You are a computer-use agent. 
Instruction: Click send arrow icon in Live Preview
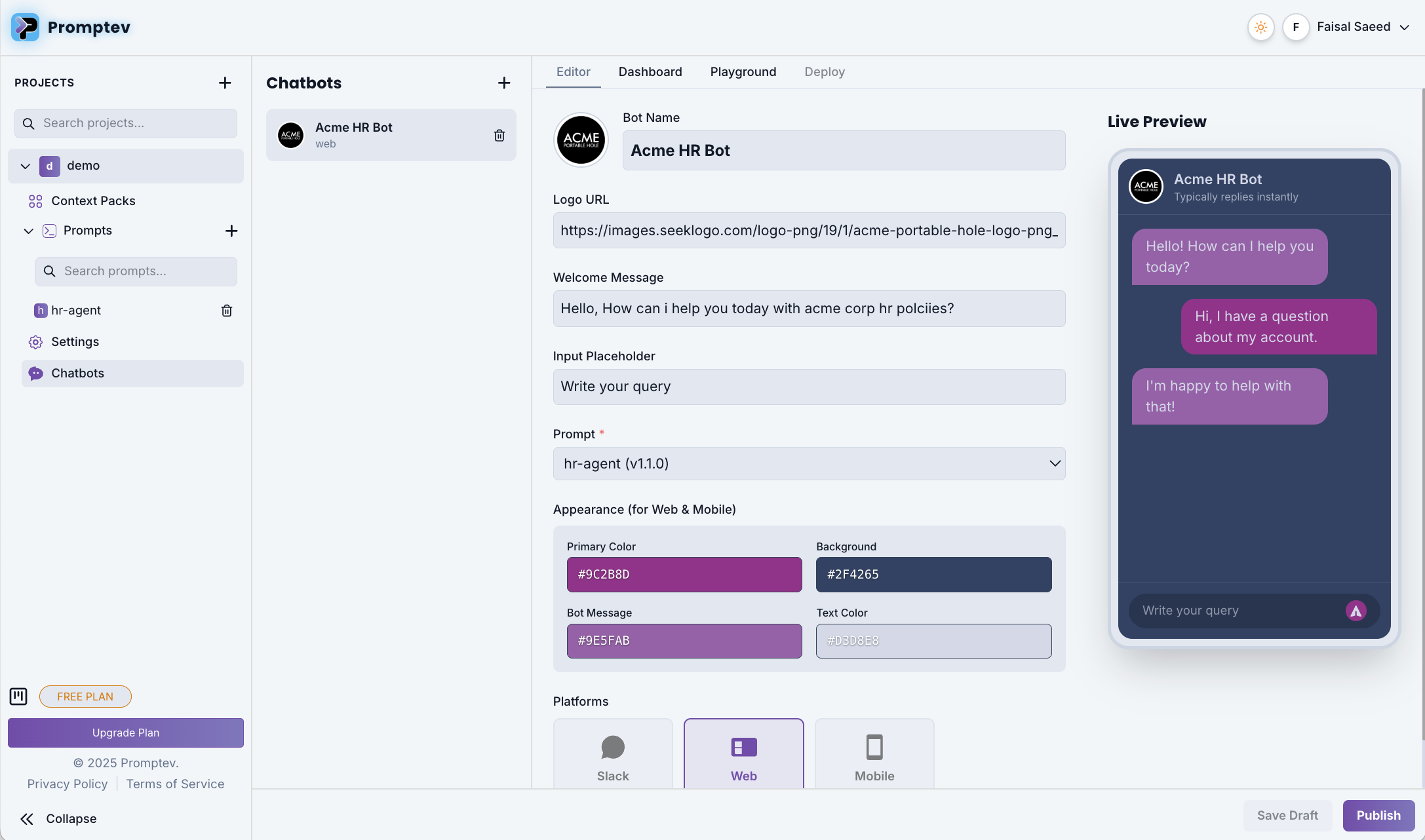[x=1356, y=611]
